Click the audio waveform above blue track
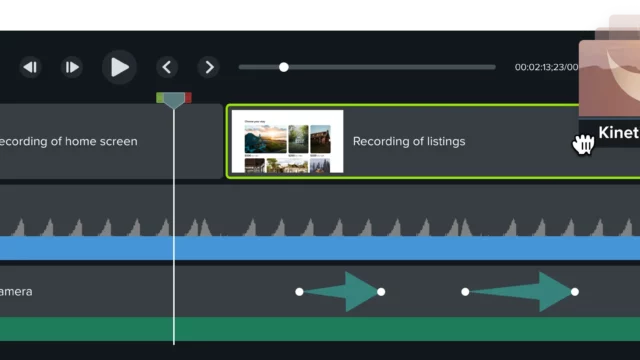640x360 pixels. tap(320, 227)
